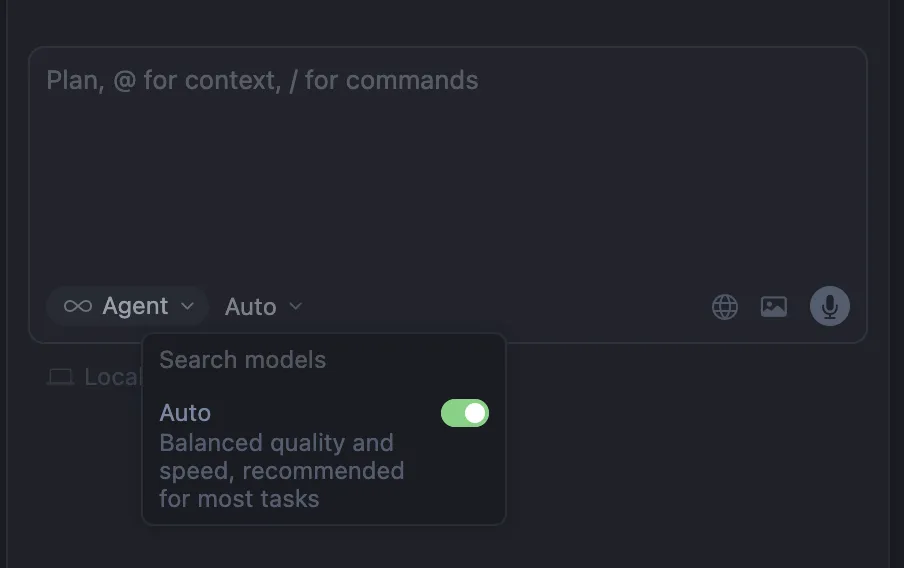Click the white knob of the Auto toggle
This screenshot has height=568, width=904.
475,413
